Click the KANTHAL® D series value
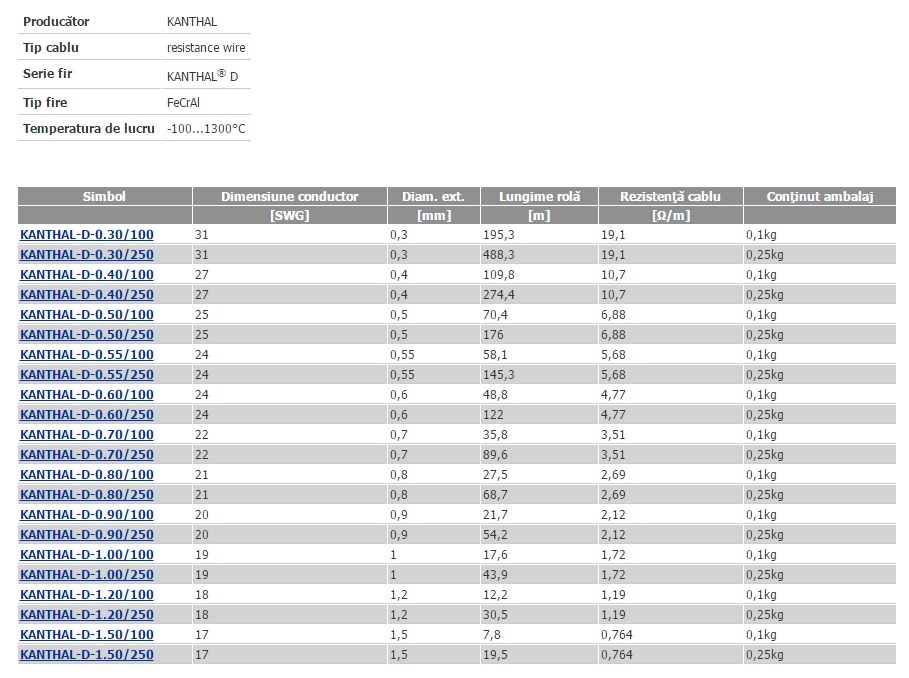909x678 pixels. tap(202, 76)
